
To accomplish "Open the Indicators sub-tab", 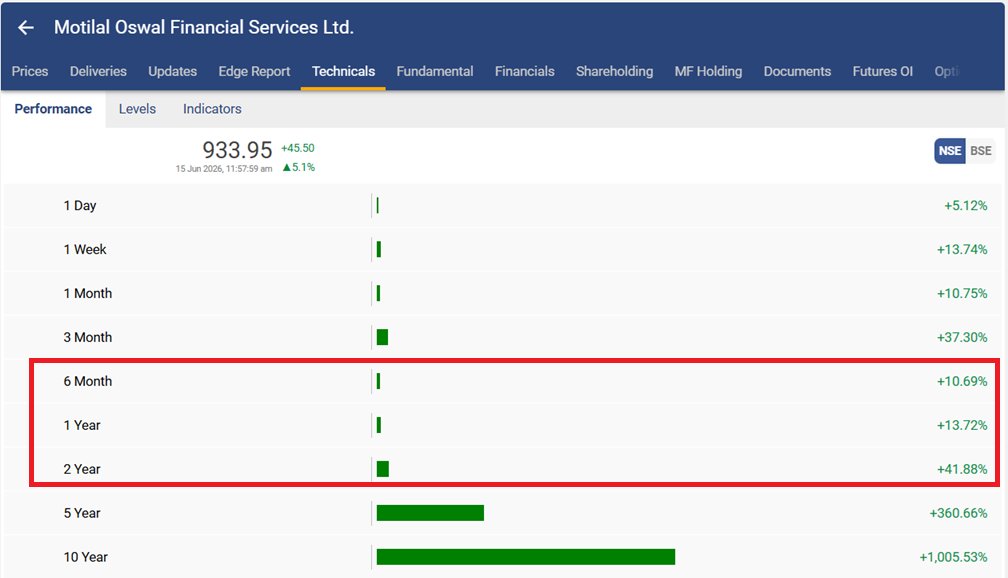I will 212,109.
